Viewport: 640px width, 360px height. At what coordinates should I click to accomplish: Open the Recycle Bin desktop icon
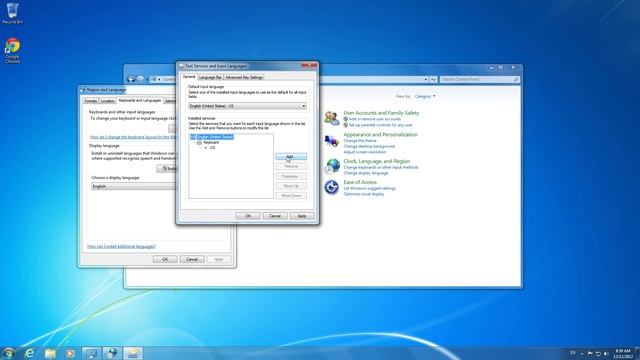point(12,13)
